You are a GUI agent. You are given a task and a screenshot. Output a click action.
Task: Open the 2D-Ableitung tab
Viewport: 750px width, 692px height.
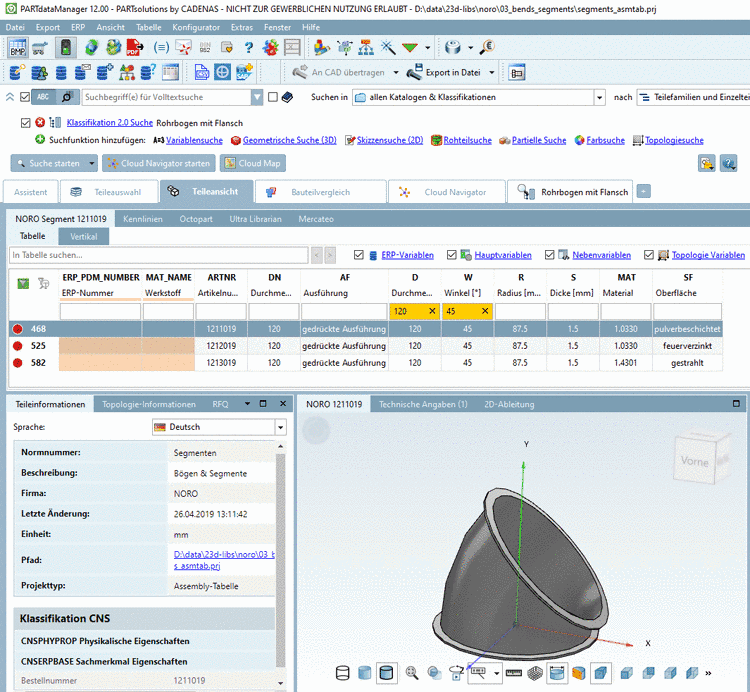point(509,404)
